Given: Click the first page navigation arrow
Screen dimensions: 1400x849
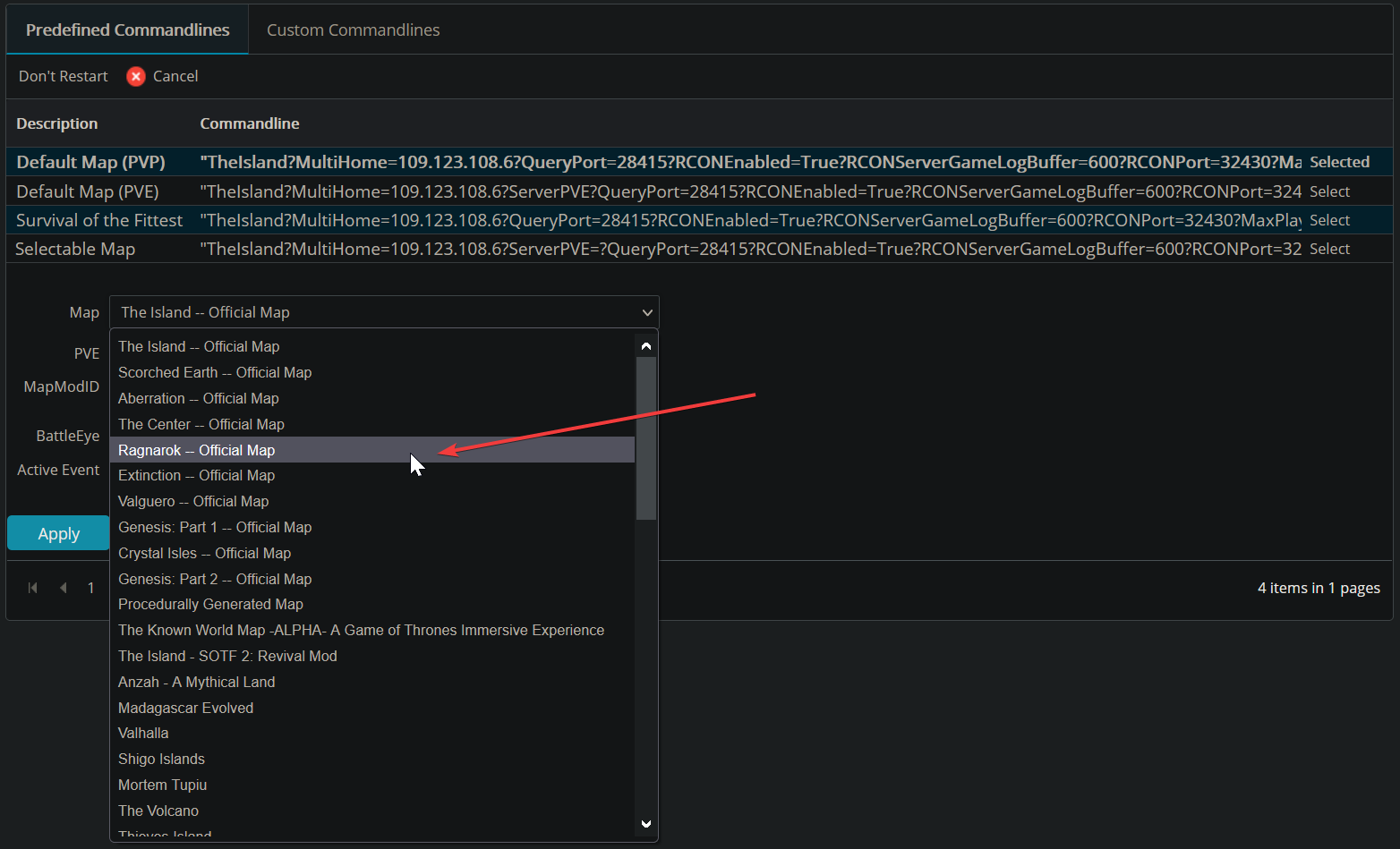Looking at the screenshot, I should [33, 588].
